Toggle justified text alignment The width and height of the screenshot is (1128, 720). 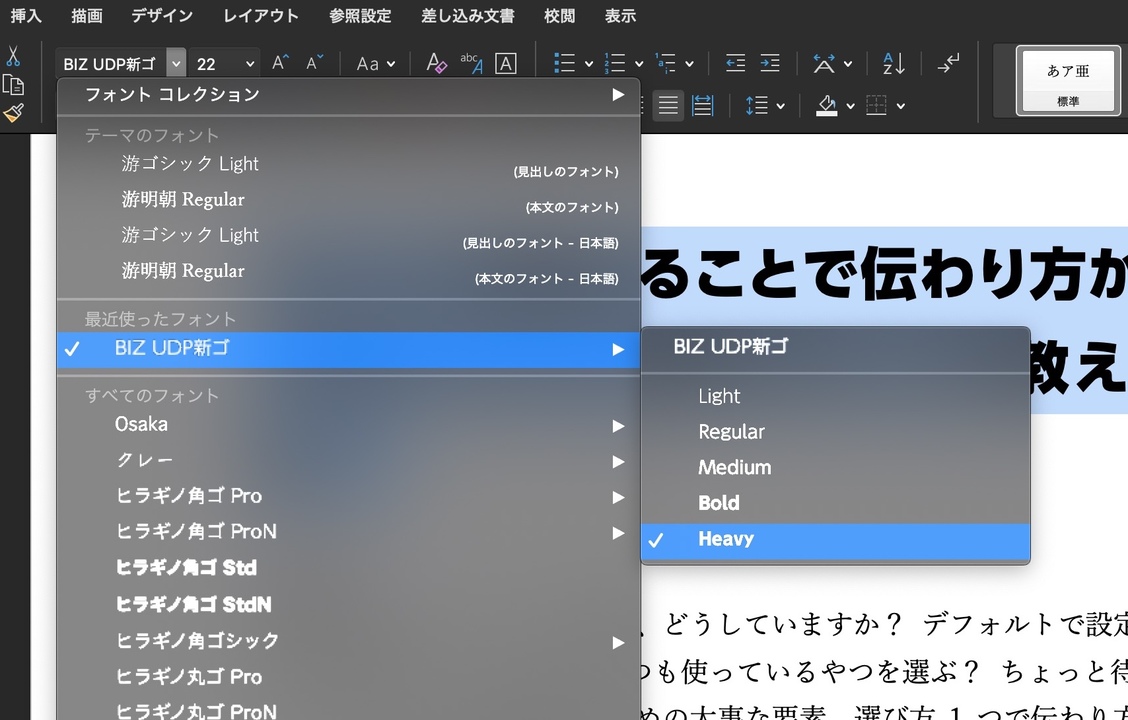click(x=668, y=106)
